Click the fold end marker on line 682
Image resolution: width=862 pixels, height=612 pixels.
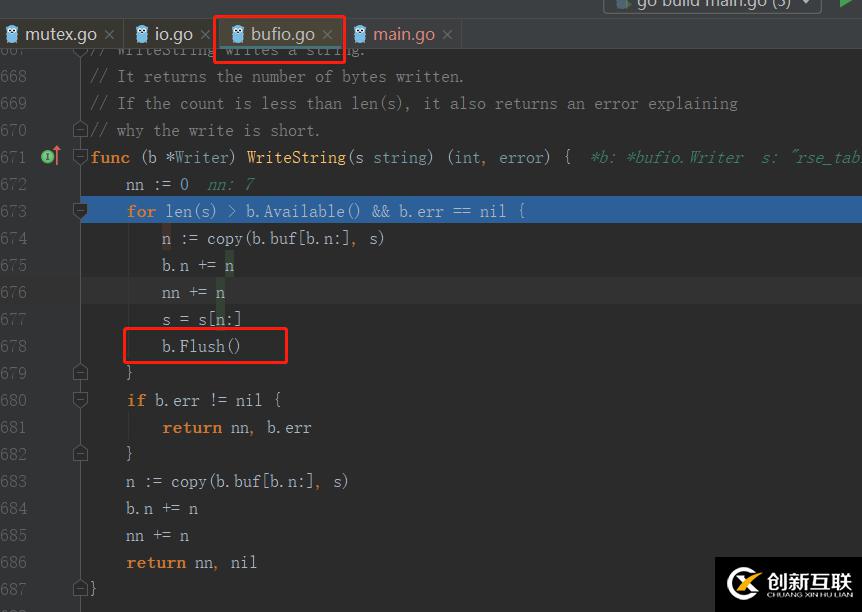(80, 454)
